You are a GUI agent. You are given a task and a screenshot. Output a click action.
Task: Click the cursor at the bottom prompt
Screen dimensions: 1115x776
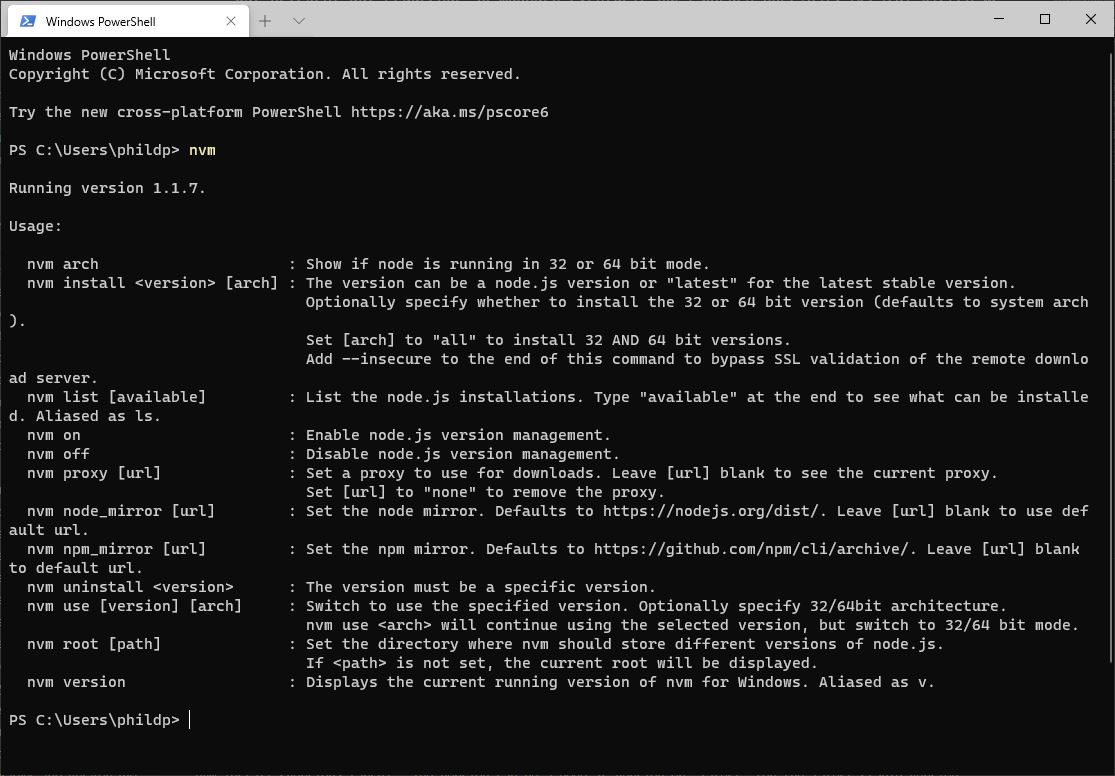click(190, 720)
